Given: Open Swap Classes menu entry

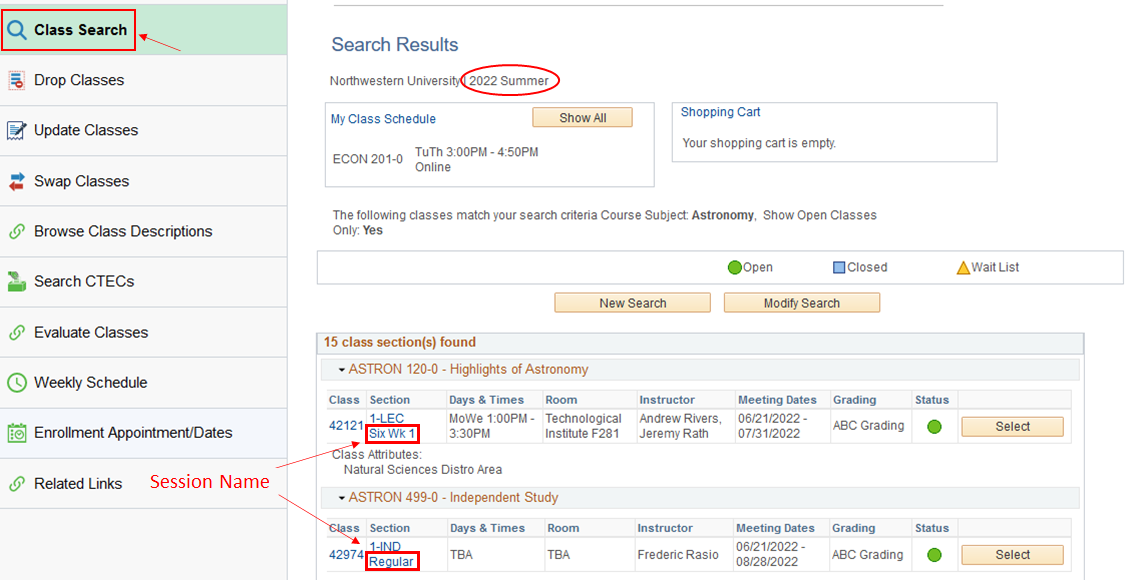Looking at the screenshot, I should 143,181.
